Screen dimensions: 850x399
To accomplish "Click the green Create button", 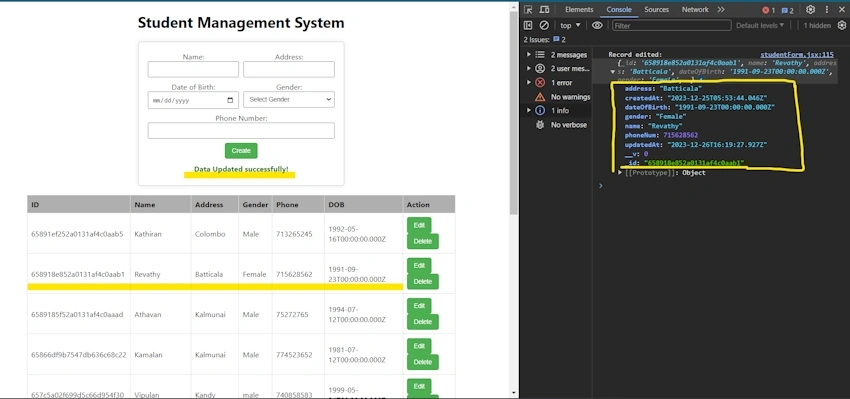I will tap(241, 151).
